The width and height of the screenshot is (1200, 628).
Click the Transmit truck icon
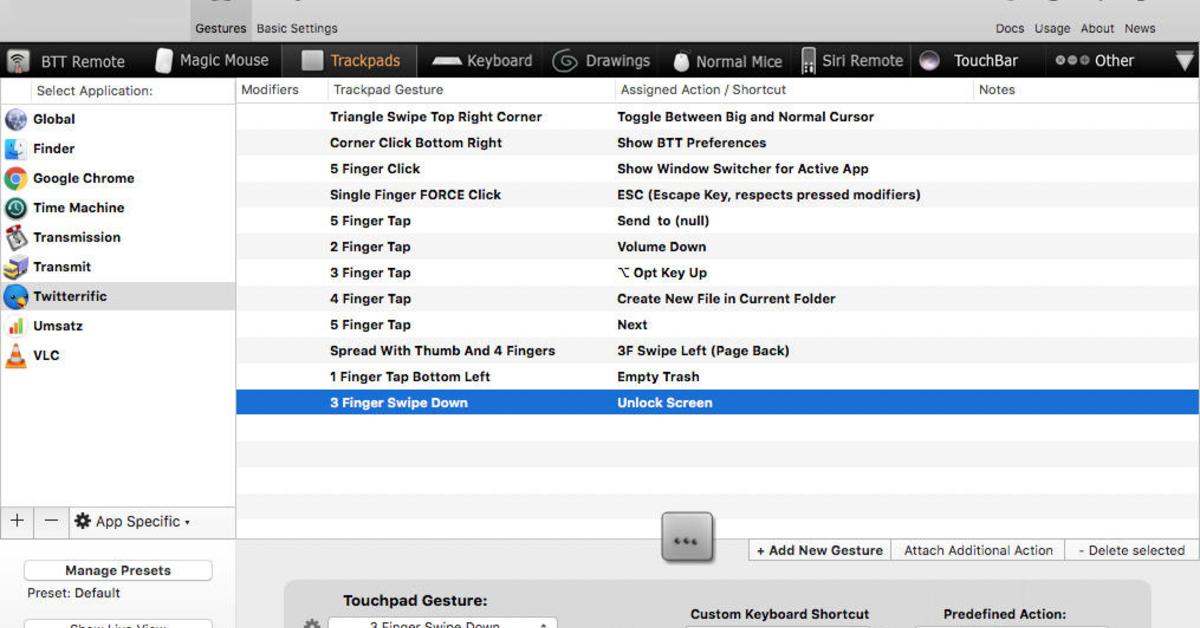click(x=16, y=267)
